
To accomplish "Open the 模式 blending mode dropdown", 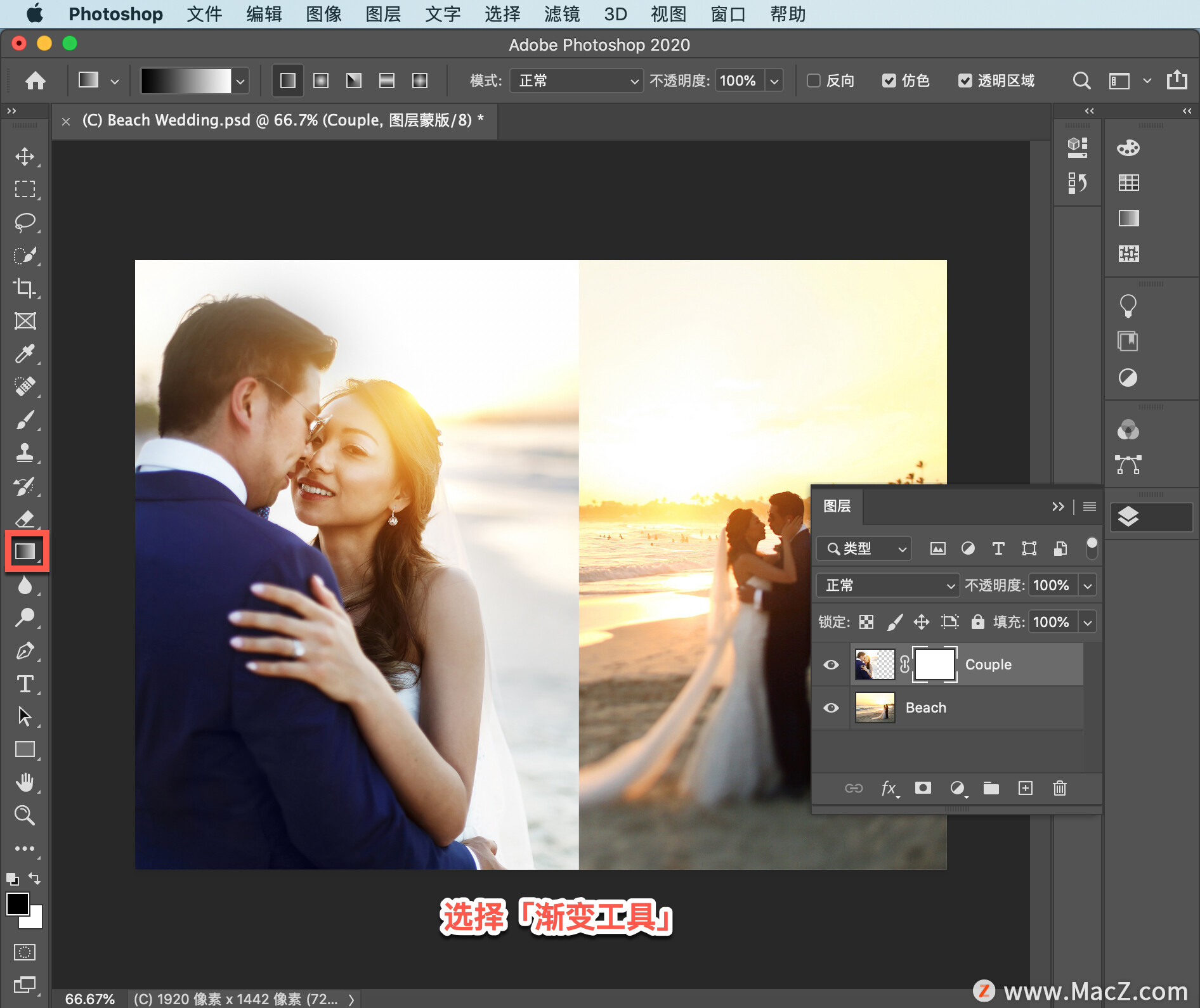I will 576,81.
